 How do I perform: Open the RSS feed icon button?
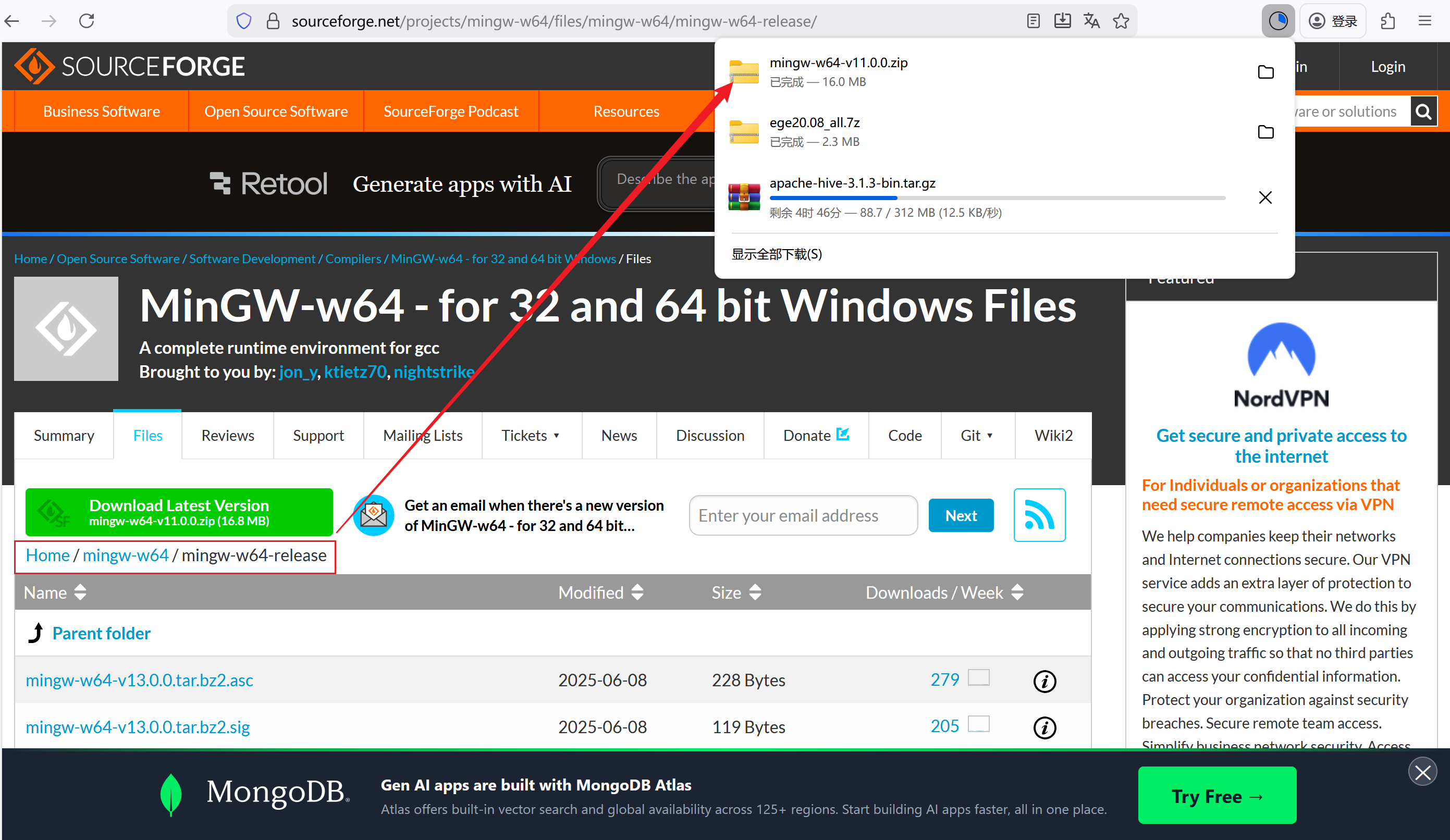coord(1039,515)
